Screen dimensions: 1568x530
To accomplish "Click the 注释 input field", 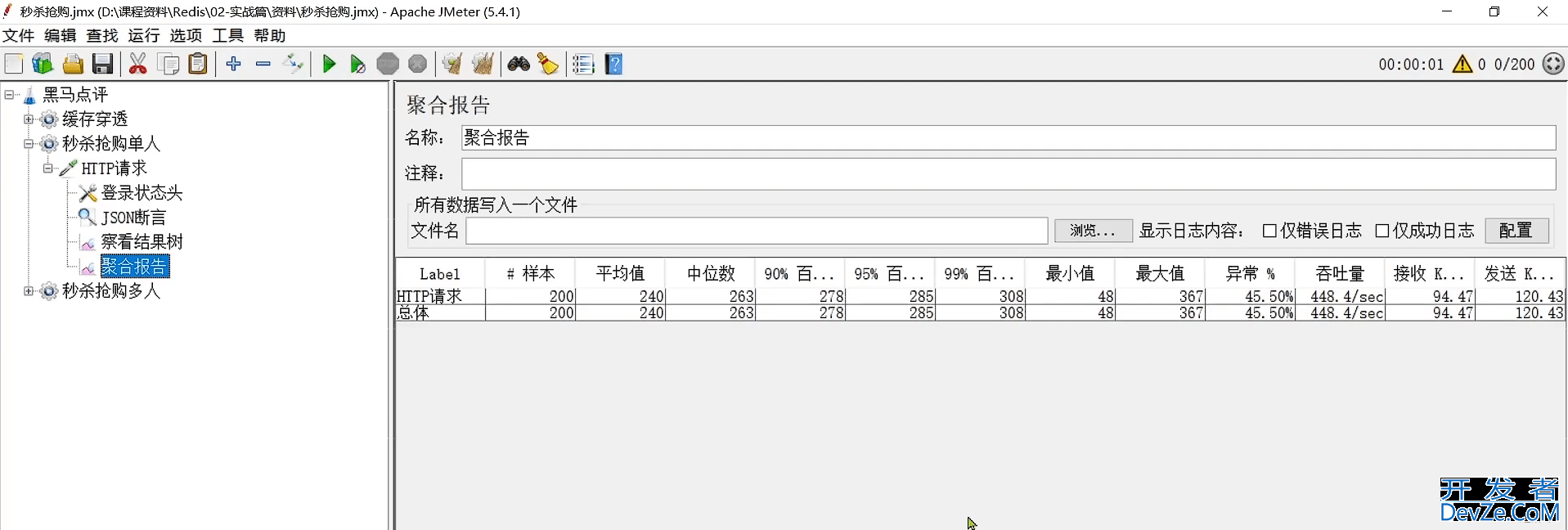I will pos(1008,173).
